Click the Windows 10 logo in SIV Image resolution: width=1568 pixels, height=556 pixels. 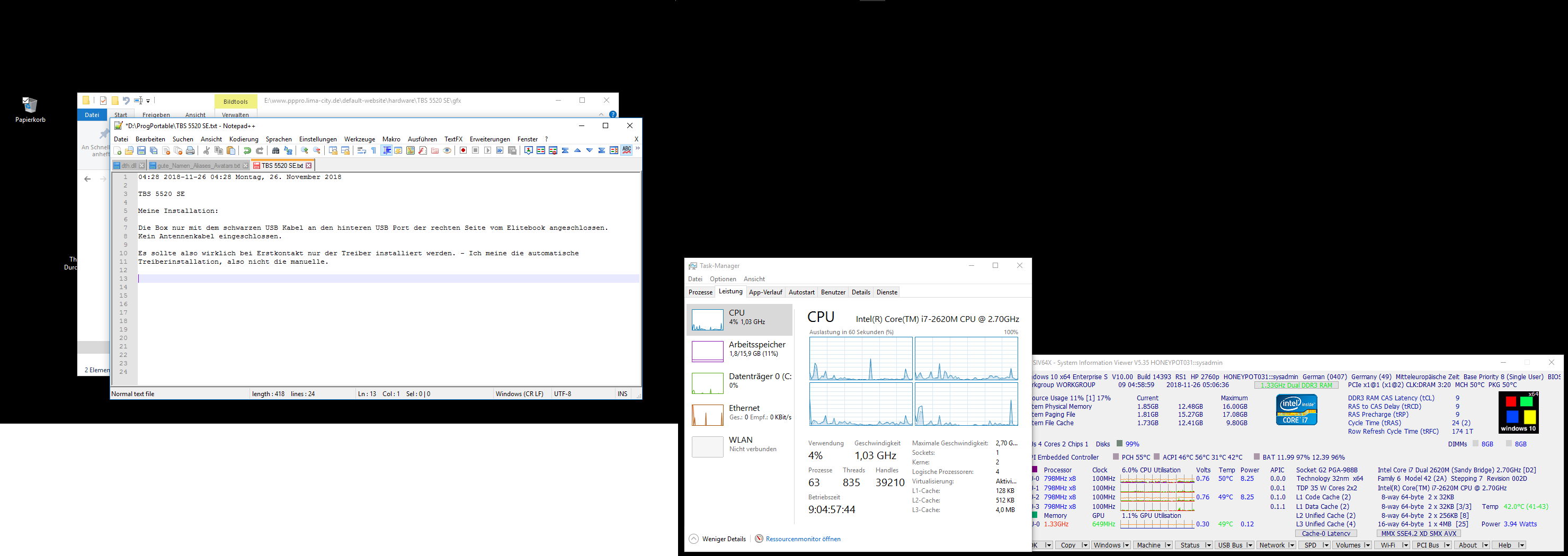point(1519,412)
